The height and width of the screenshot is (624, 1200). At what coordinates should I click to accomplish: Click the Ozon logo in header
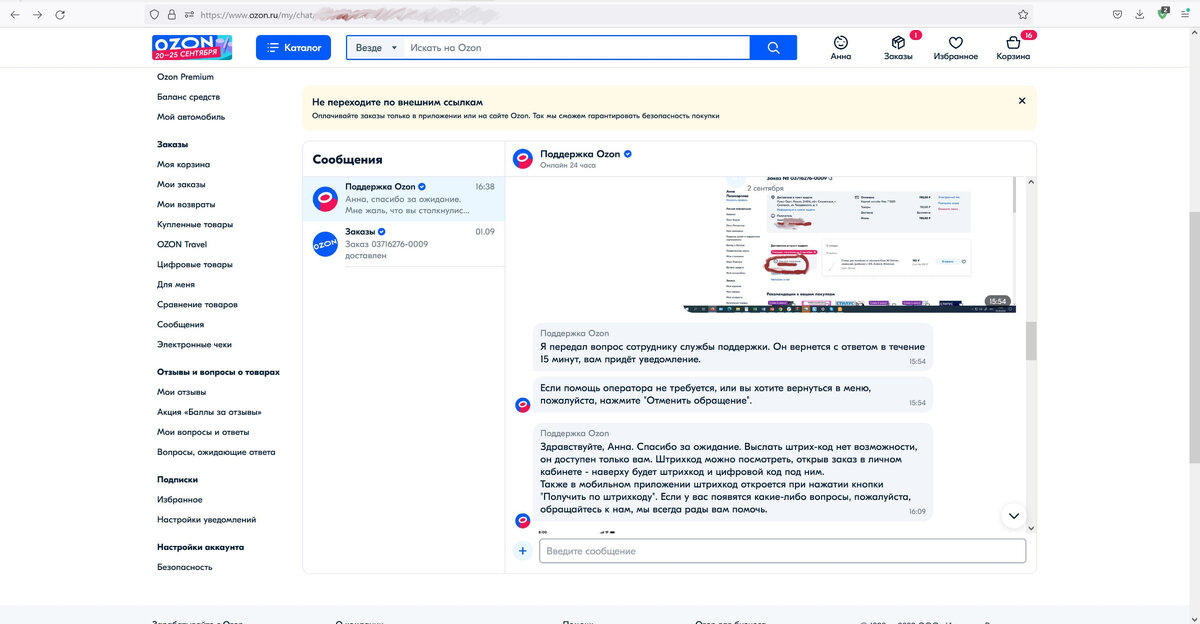192,47
